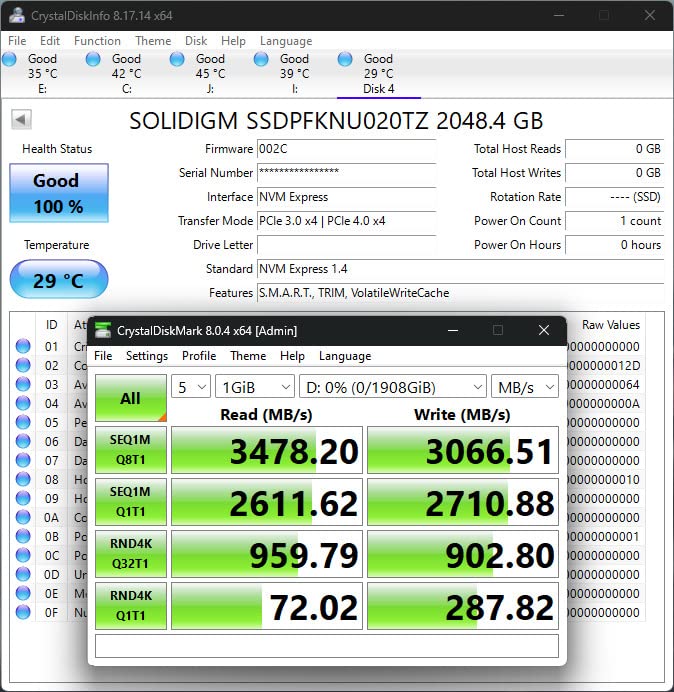Click the blue status orb in attribute row 0B
The image size is (674, 692).
coord(23,536)
